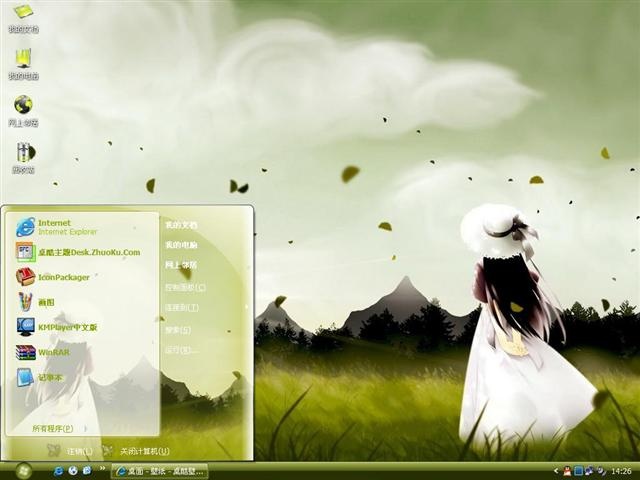Switch to the 桌面 - 壁纸 taskbar window
Screen dimensions: 640x480
pyautogui.click(x=160, y=471)
